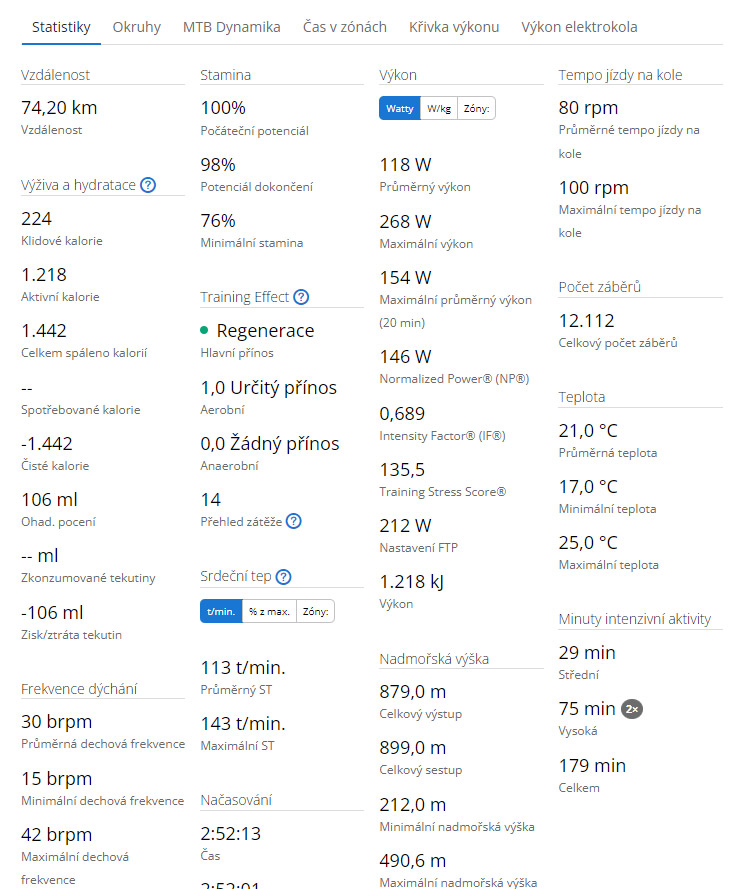Select Watty power unit toggle
Viewport: 743px width, 889px height.
[x=400, y=109]
